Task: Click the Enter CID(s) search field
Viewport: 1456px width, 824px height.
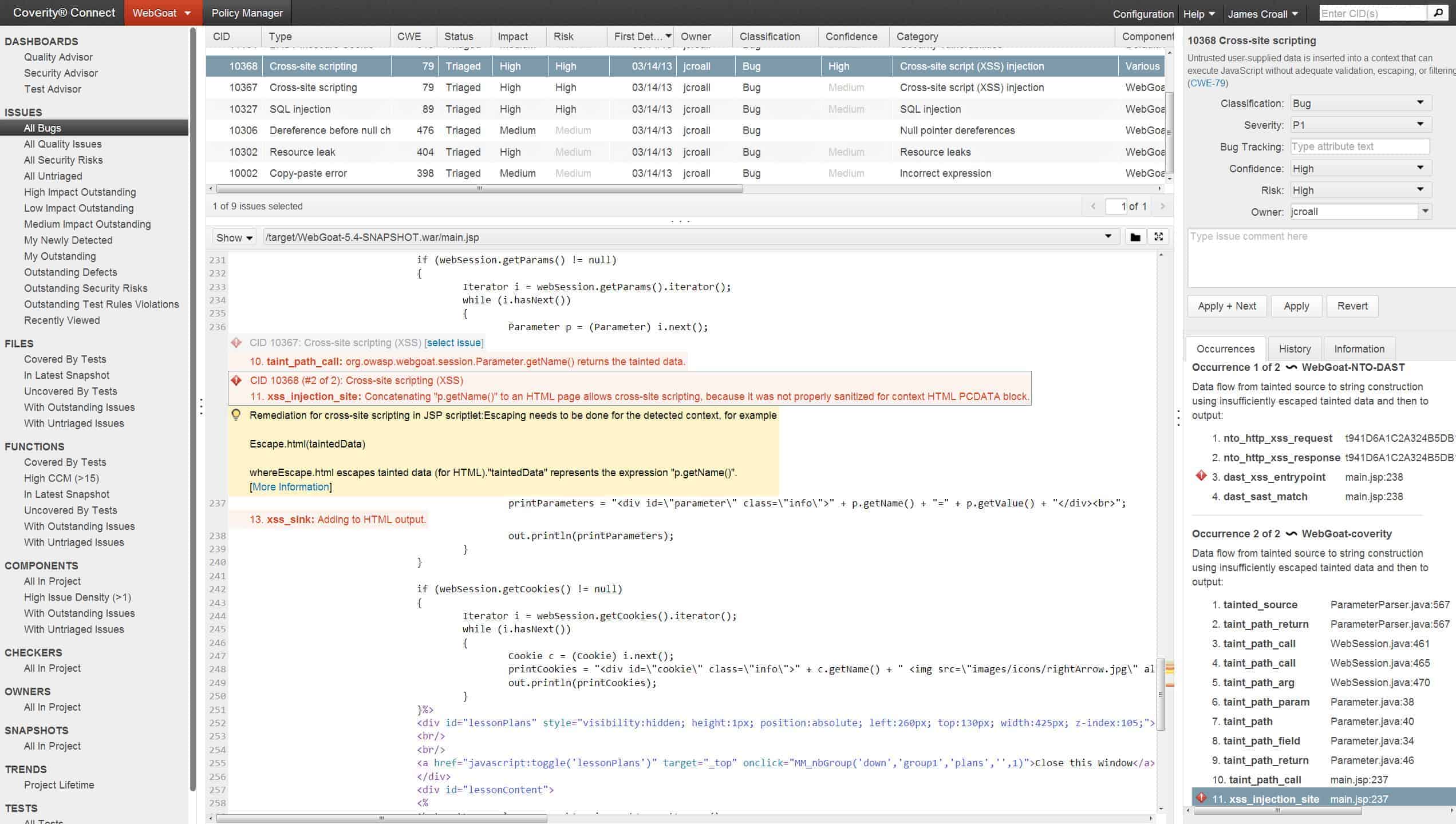Action: click(x=1372, y=13)
